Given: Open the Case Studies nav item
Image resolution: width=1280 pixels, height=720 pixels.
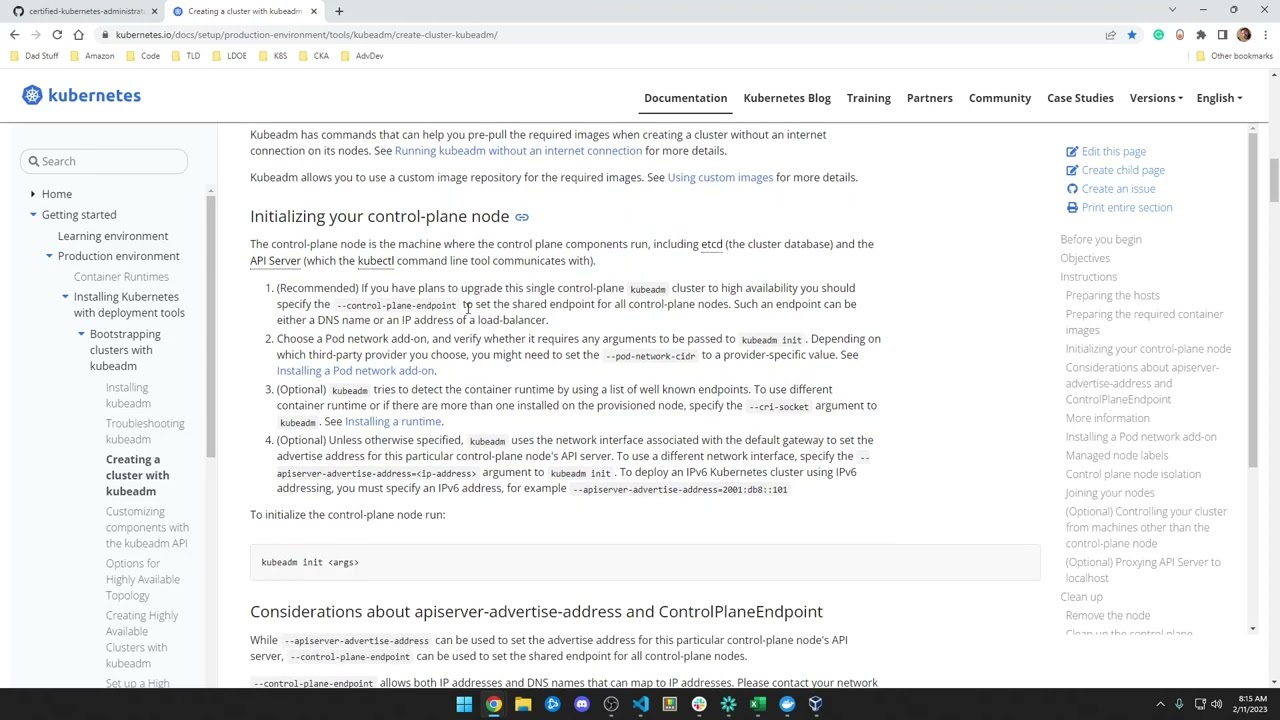Looking at the screenshot, I should click(x=1080, y=98).
